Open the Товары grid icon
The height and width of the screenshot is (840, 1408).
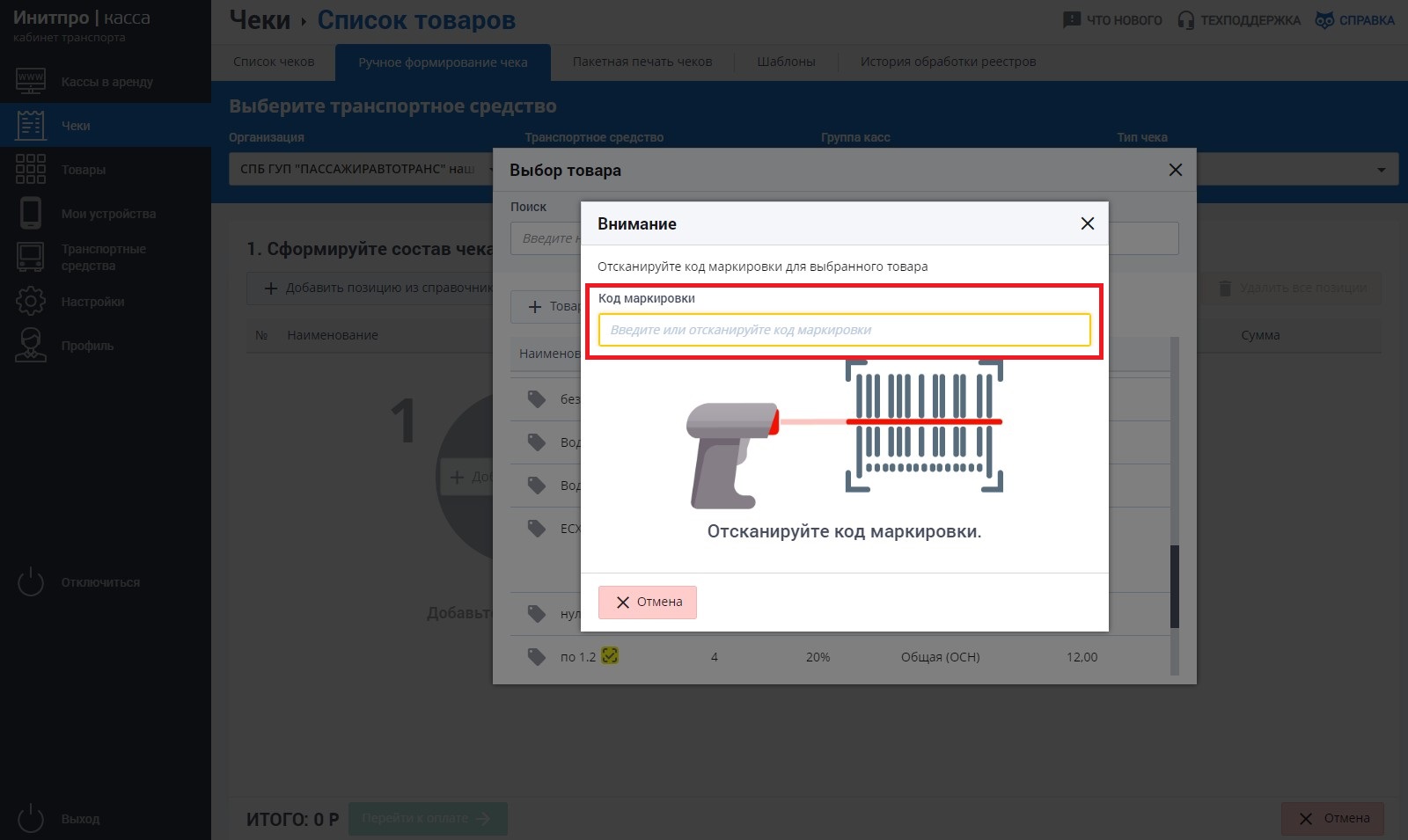[x=31, y=169]
